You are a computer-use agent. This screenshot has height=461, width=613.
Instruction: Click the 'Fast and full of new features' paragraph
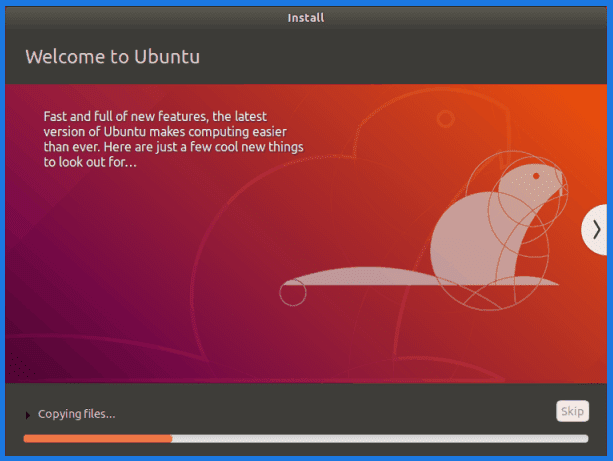tap(173, 139)
